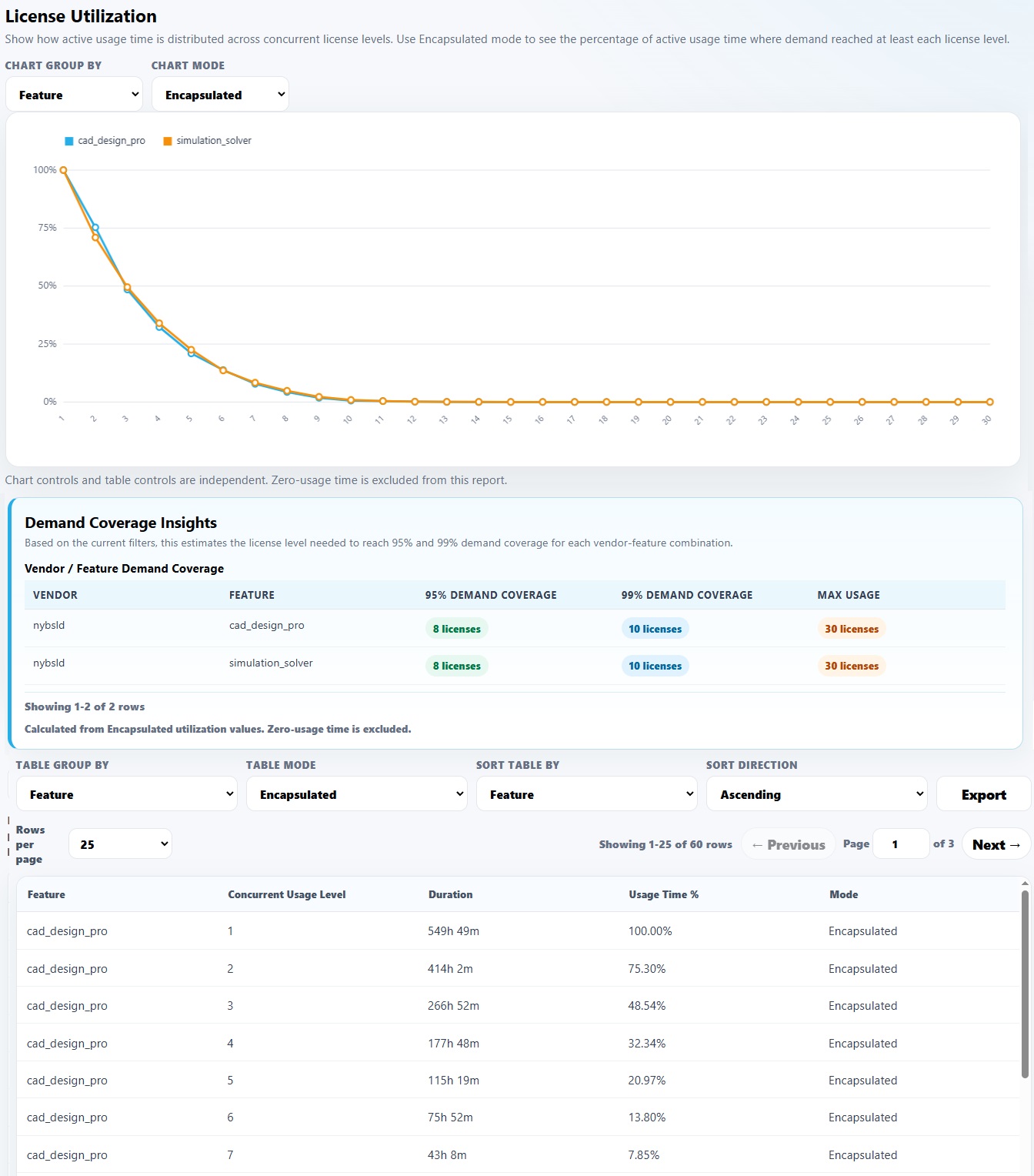The width and height of the screenshot is (1034, 1176).
Task: Expand the Table Group By dropdown
Action: click(x=127, y=794)
